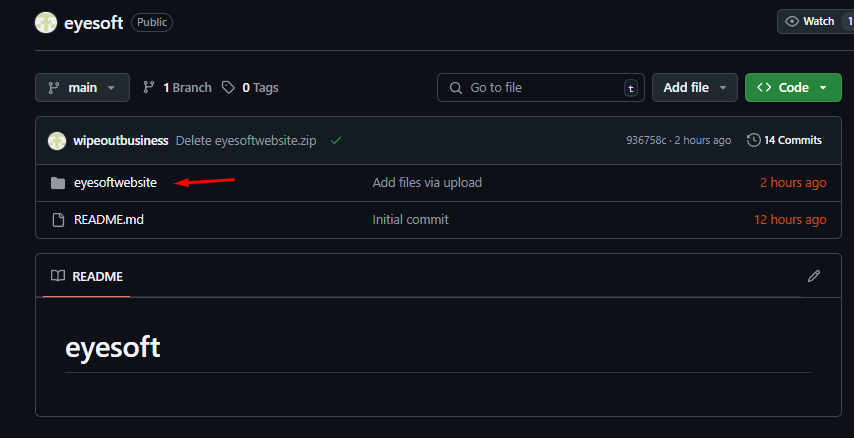The width and height of the screenshot is (854, 438).
Task: Click the Public visibility badge
Action: (x=152, y=22)
